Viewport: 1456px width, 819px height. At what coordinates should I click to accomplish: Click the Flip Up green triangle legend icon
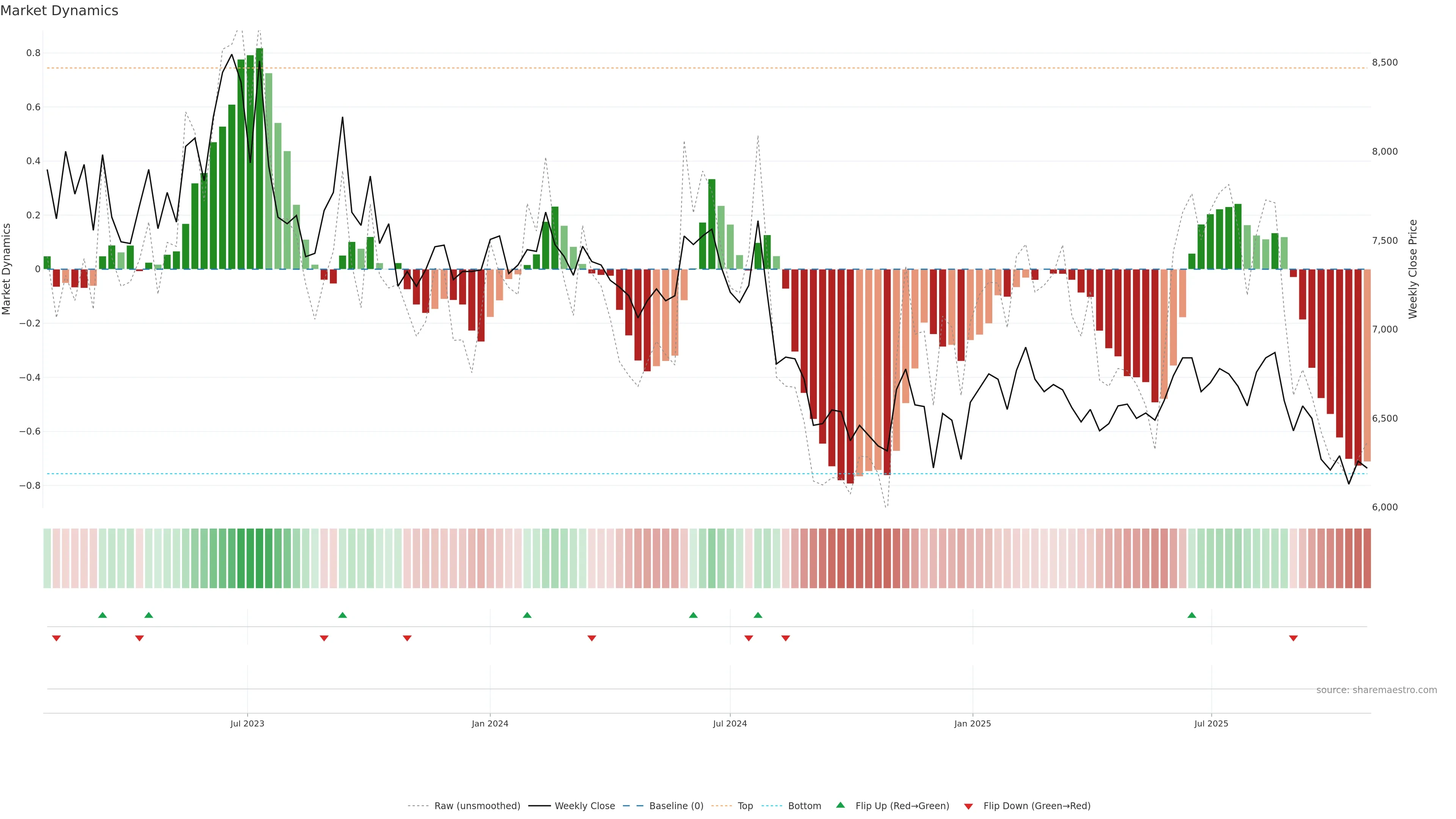[x=841, y=805]
